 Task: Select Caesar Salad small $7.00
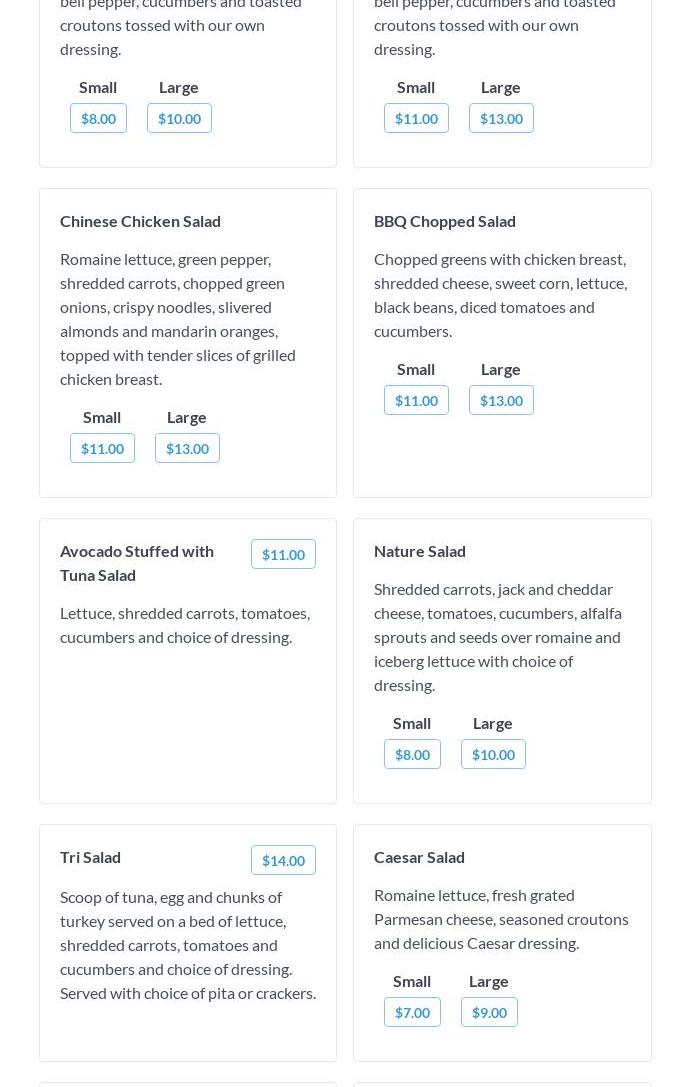(412, 1011)
